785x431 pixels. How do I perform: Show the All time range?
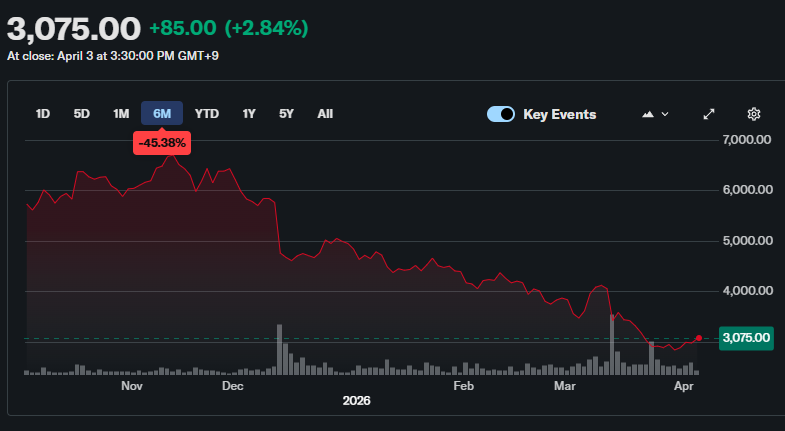[x=325, y=114]
